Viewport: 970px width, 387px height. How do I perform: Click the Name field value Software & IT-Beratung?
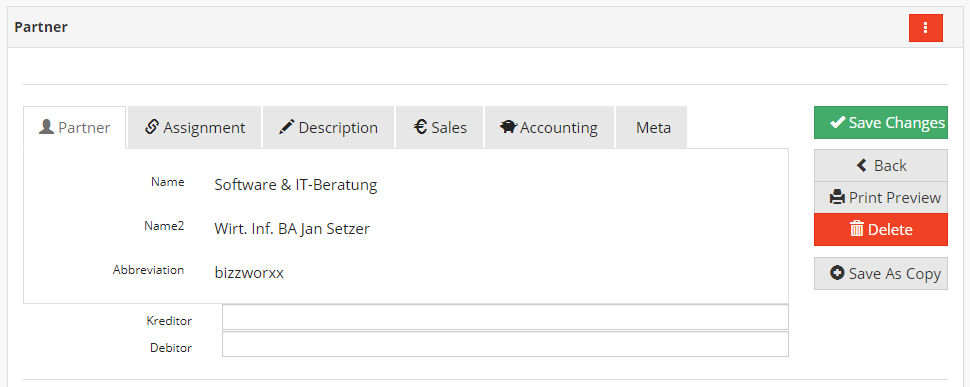point(296,185)
